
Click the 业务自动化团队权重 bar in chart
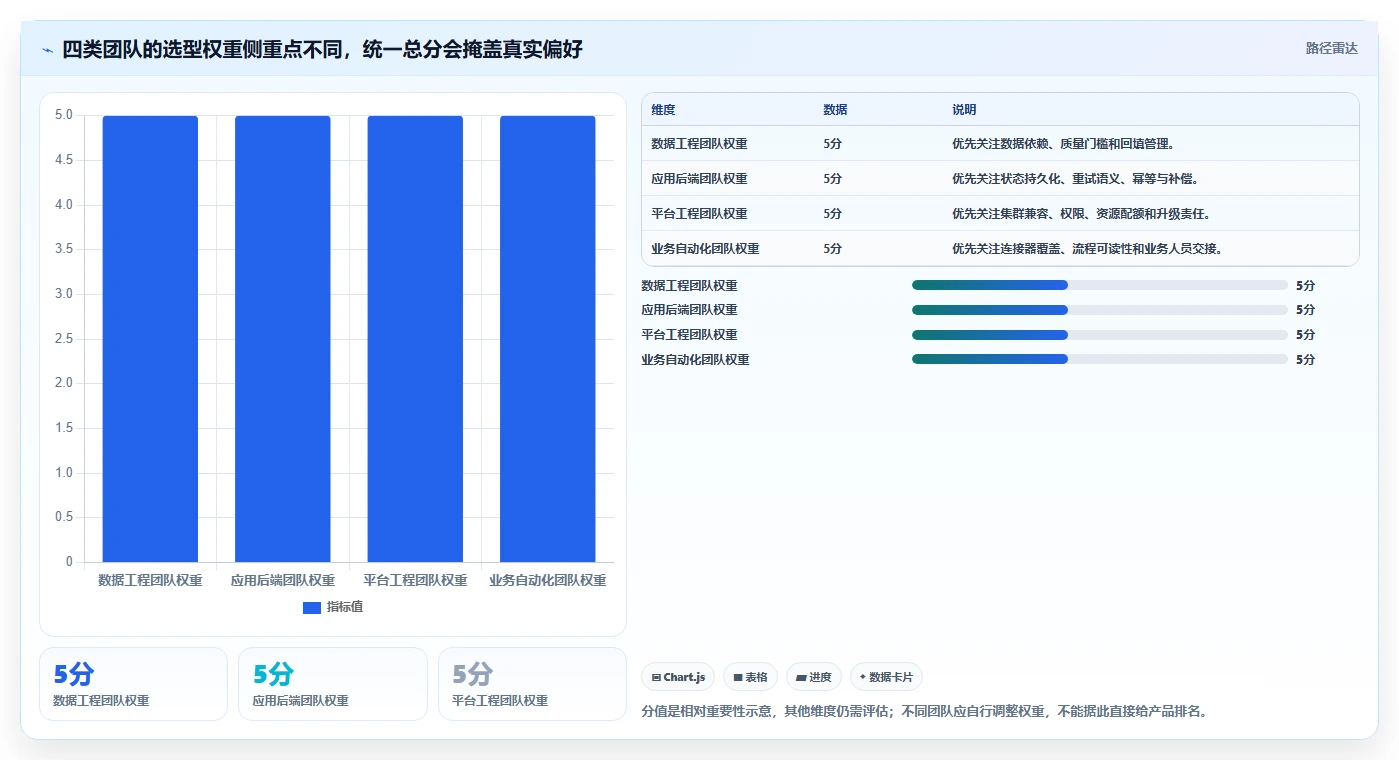(x=548, y=339)
